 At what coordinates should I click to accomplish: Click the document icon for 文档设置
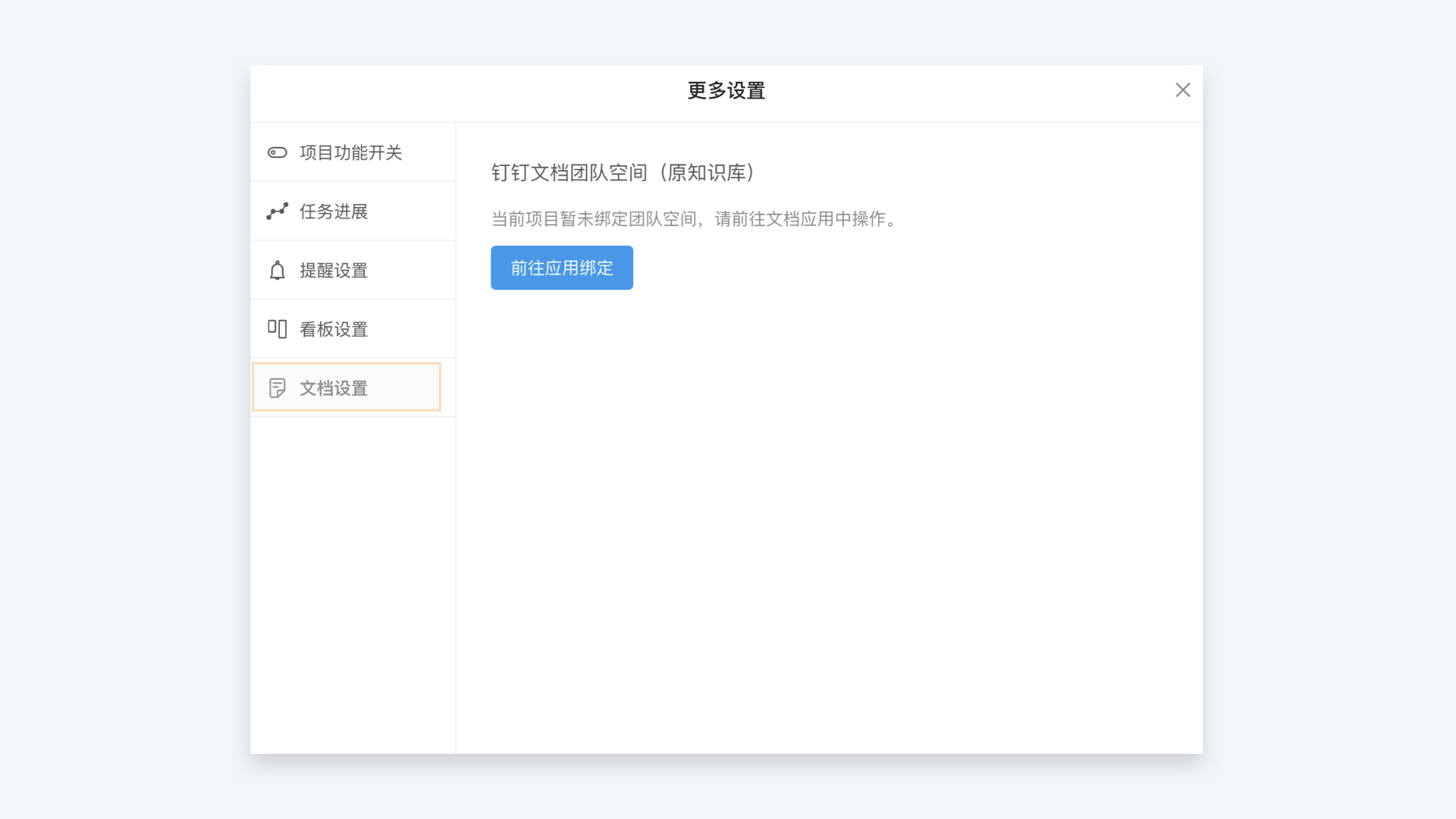coord(277,388)
